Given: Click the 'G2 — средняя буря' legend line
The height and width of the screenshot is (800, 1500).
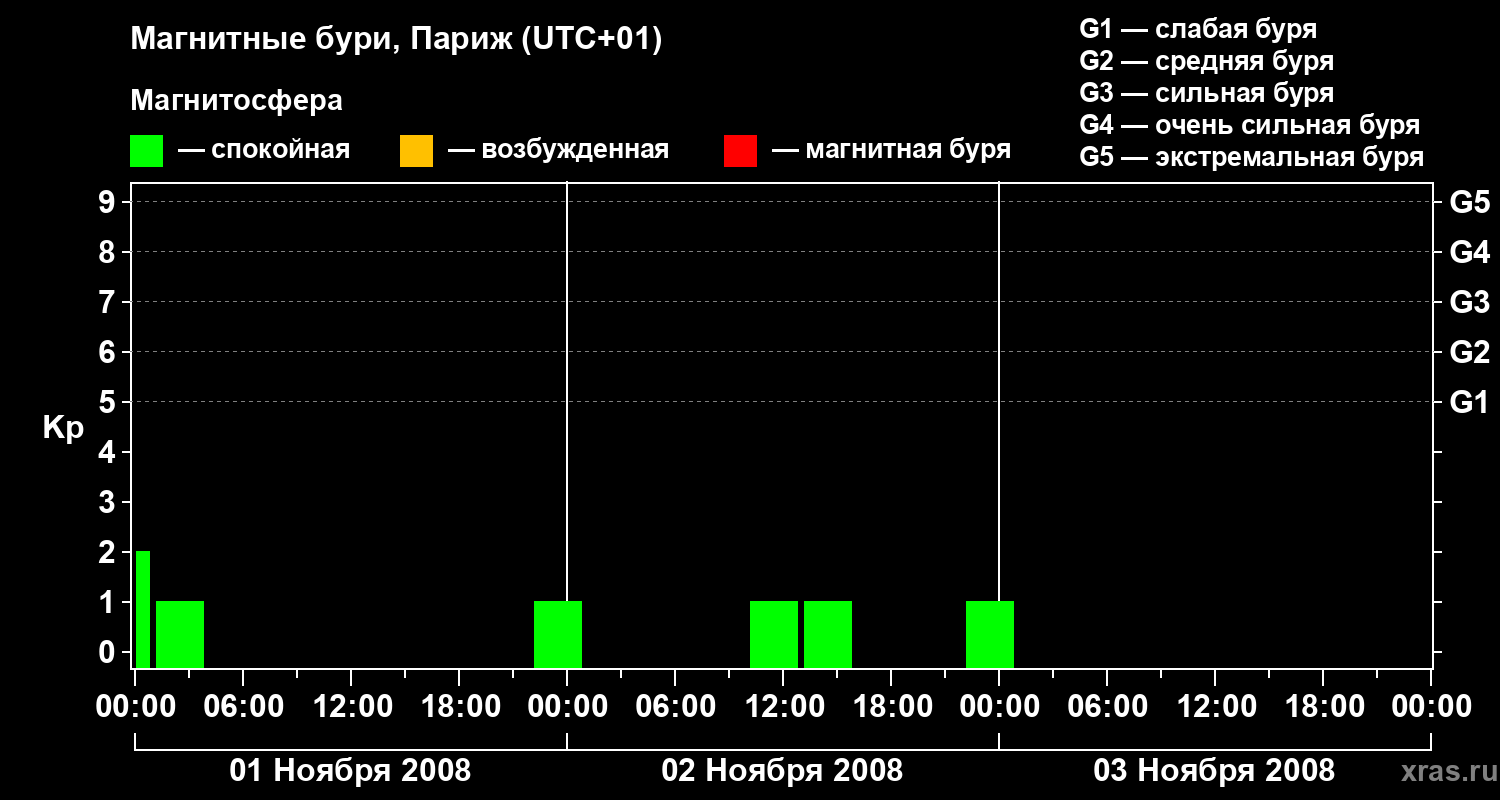Looking at the screenshot, I should pyautogui.click(x=1207, y=61).
